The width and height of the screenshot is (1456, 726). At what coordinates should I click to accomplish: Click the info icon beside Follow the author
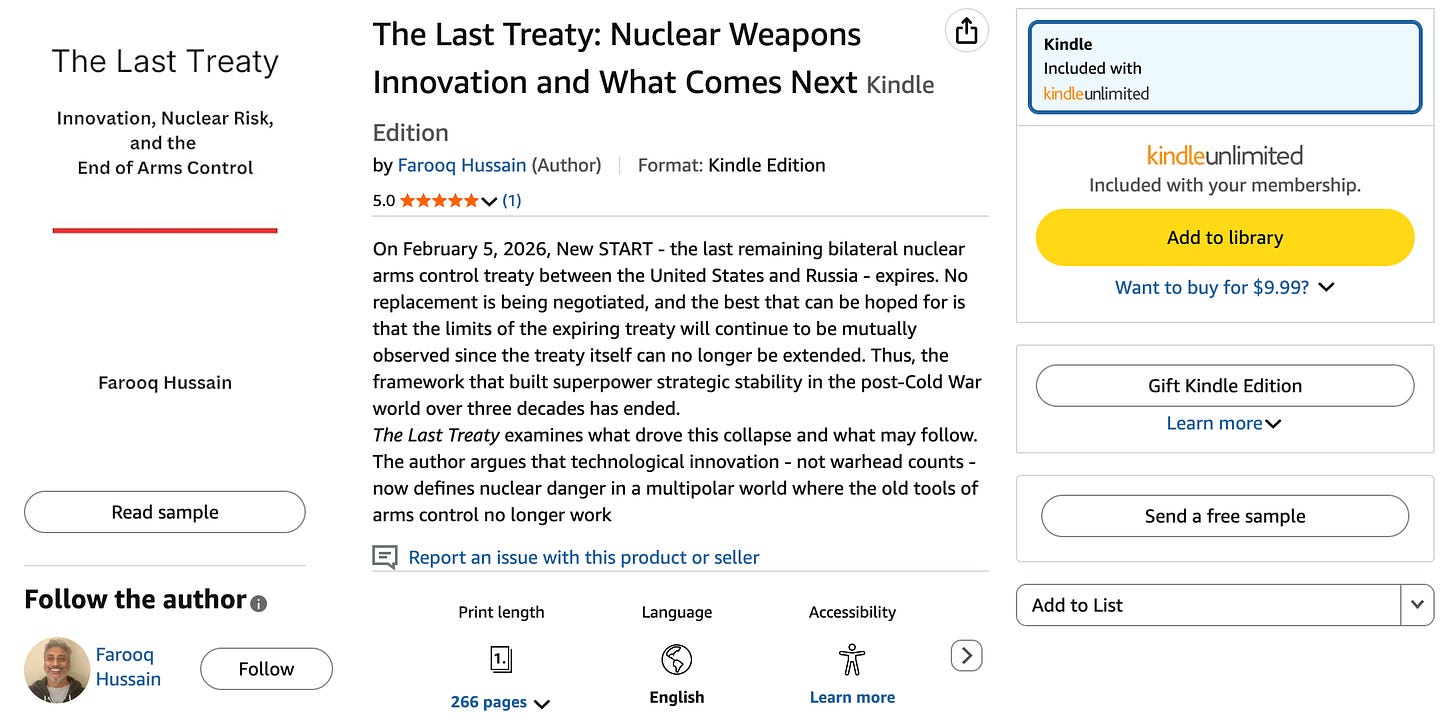pos(259,603)
